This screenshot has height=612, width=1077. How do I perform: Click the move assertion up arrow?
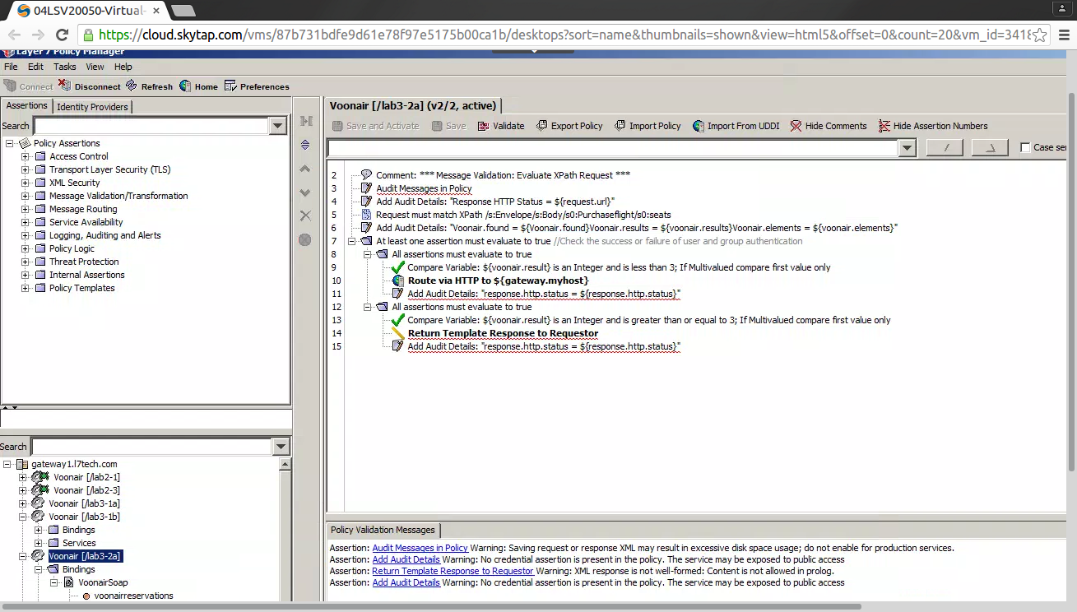[x=306, y=169]
